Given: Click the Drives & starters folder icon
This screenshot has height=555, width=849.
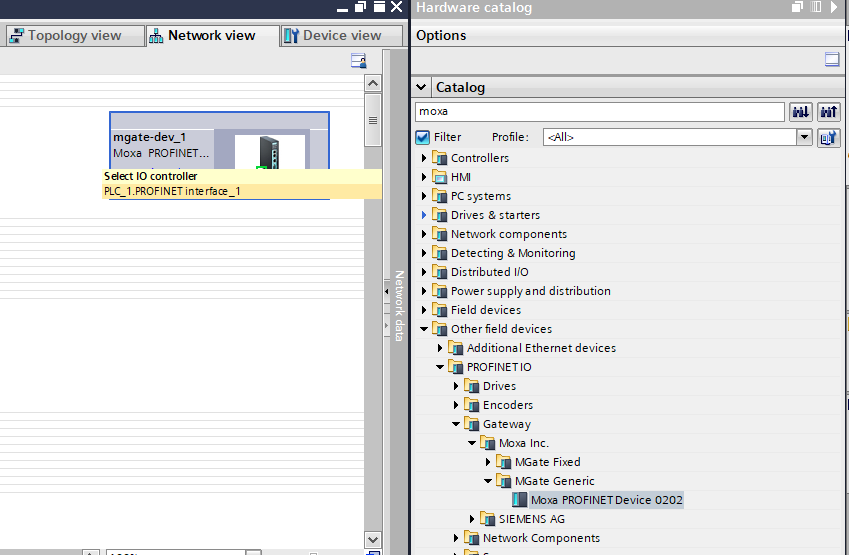Looking at the screenshot, I should 440,215.
